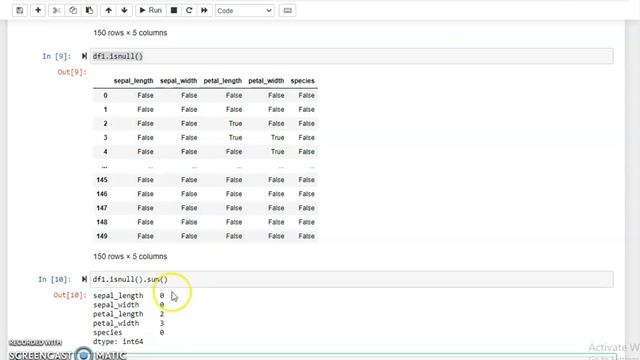Select the petal_length column header
Screen dimensions: 640x360
(222, 81)
